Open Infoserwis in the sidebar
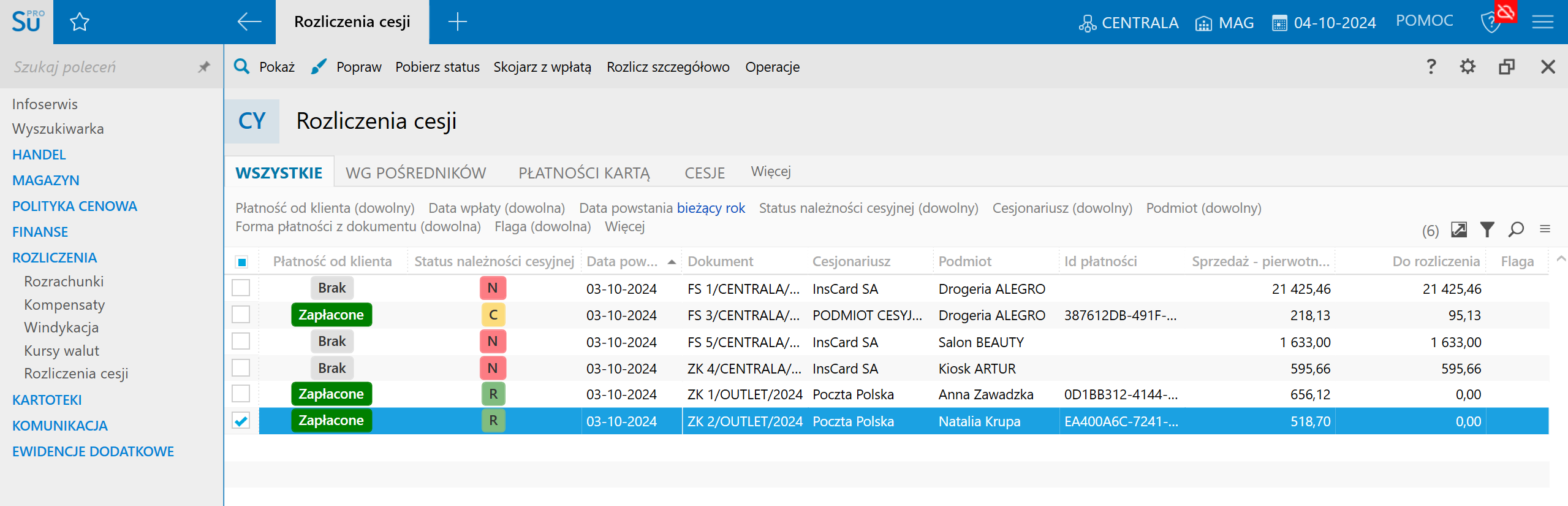 pos(45,104)
